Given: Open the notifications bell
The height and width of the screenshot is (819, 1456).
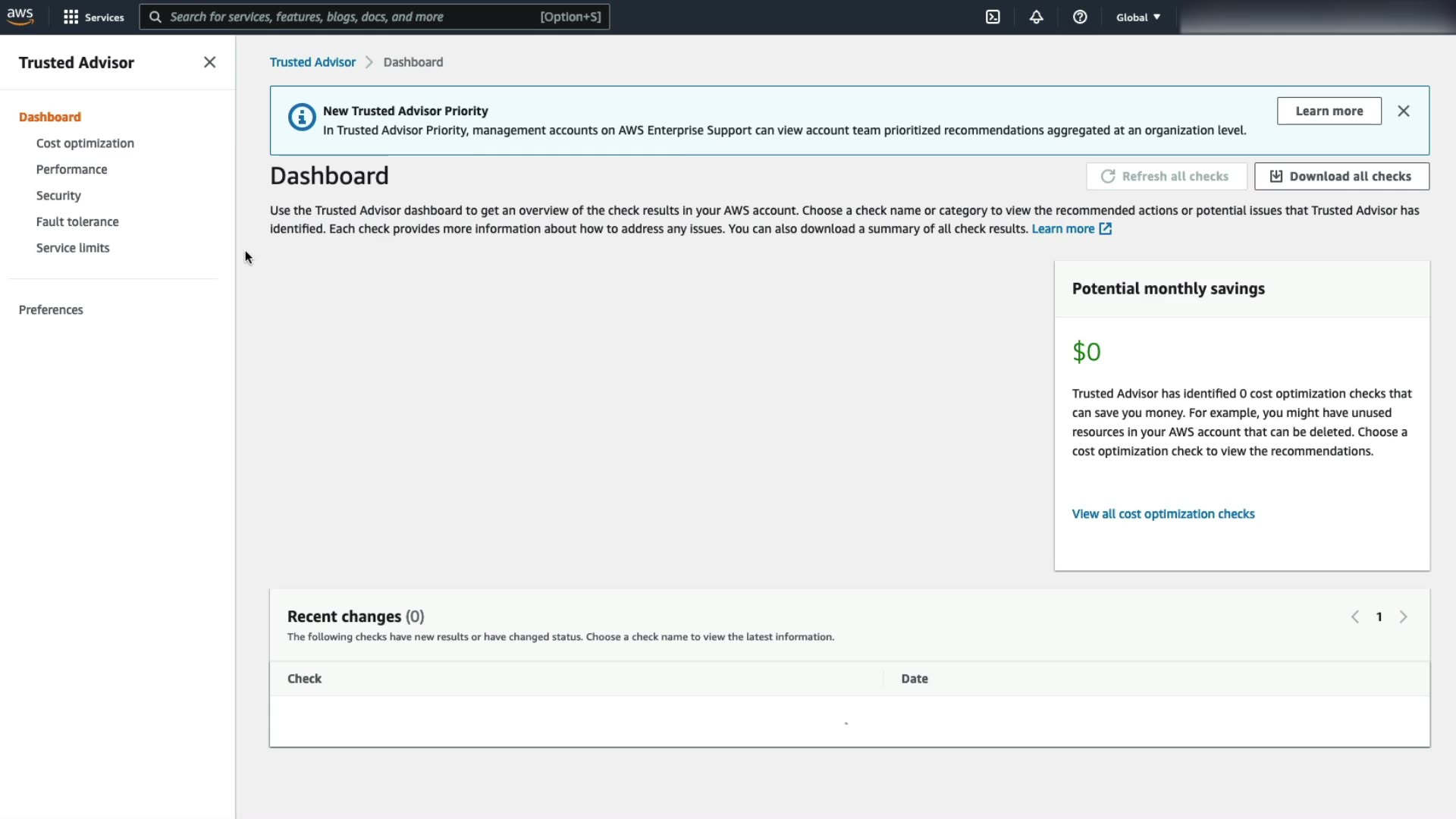Looking at the screenshot, I should pos(1036,17).
